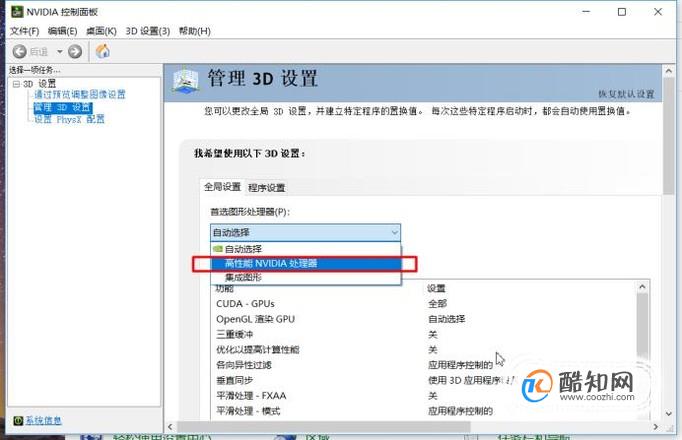Open the back history dropdown arrow
Image resolution: width=682 pixels, height=440 pixels.
pos(60,52)
